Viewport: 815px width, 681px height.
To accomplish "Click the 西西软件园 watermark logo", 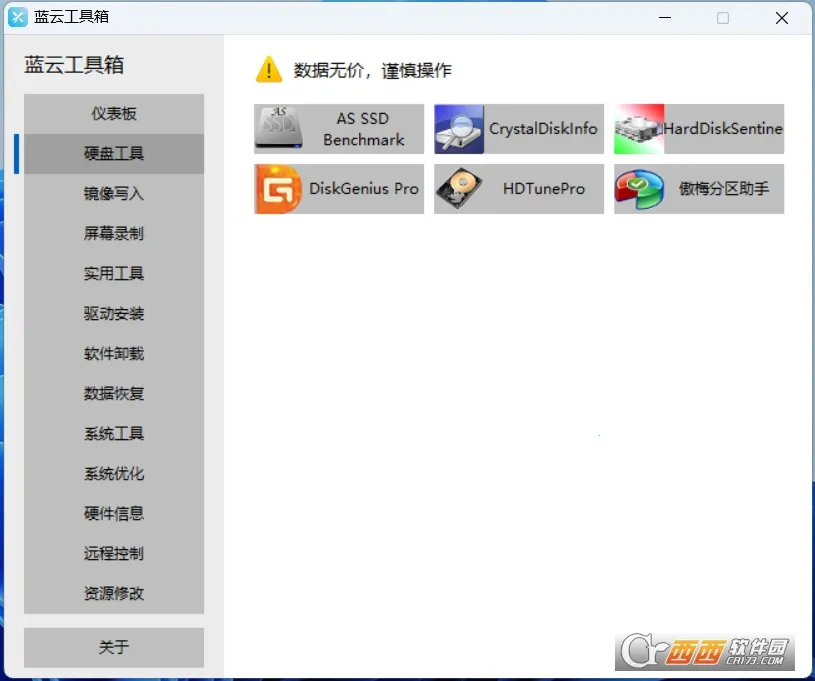I will click(x=703, y=652).
